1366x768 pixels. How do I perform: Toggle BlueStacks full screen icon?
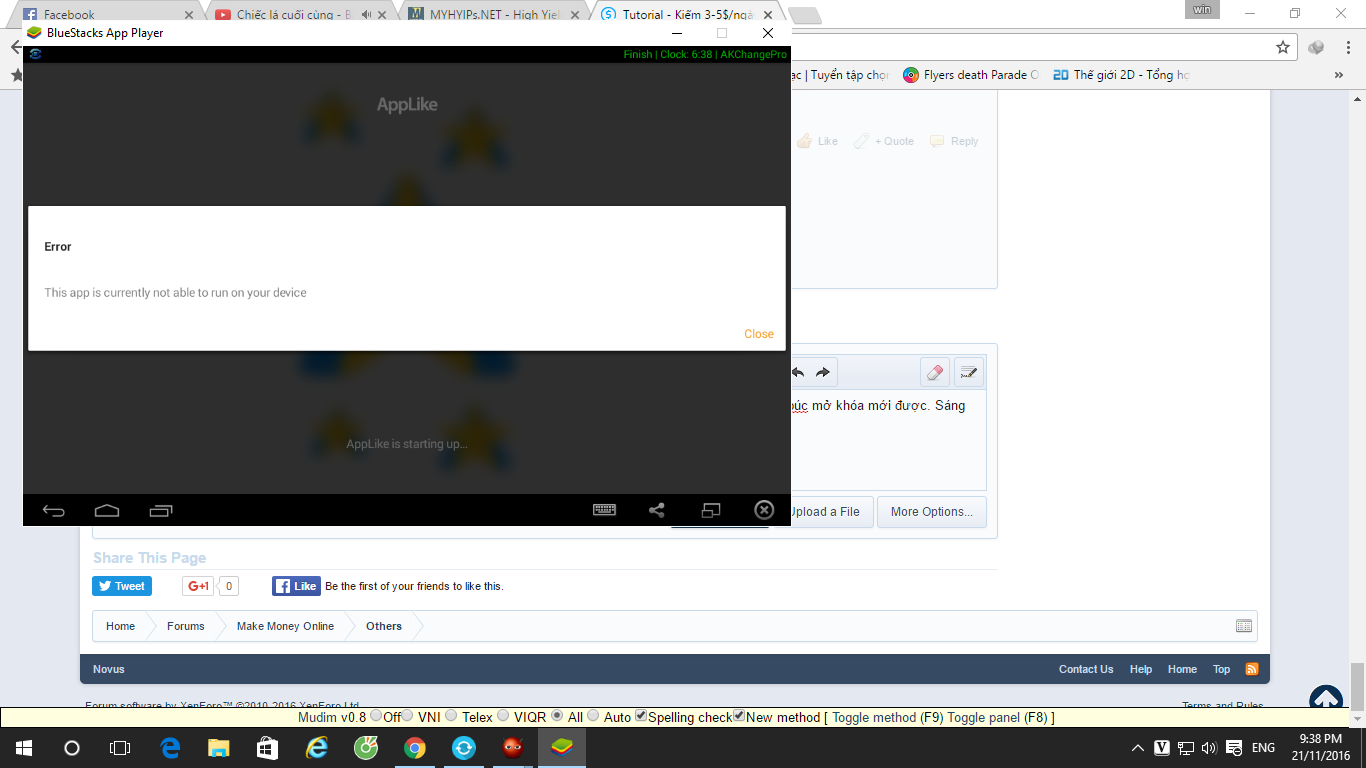coord(711,510)
